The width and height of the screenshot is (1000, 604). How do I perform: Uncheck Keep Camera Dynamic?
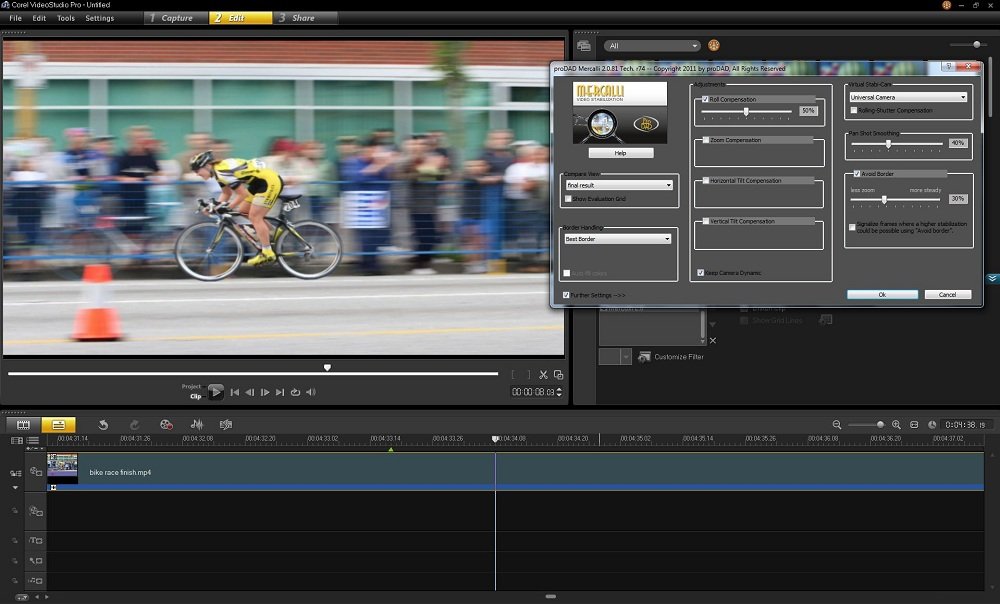click(700, 272)
